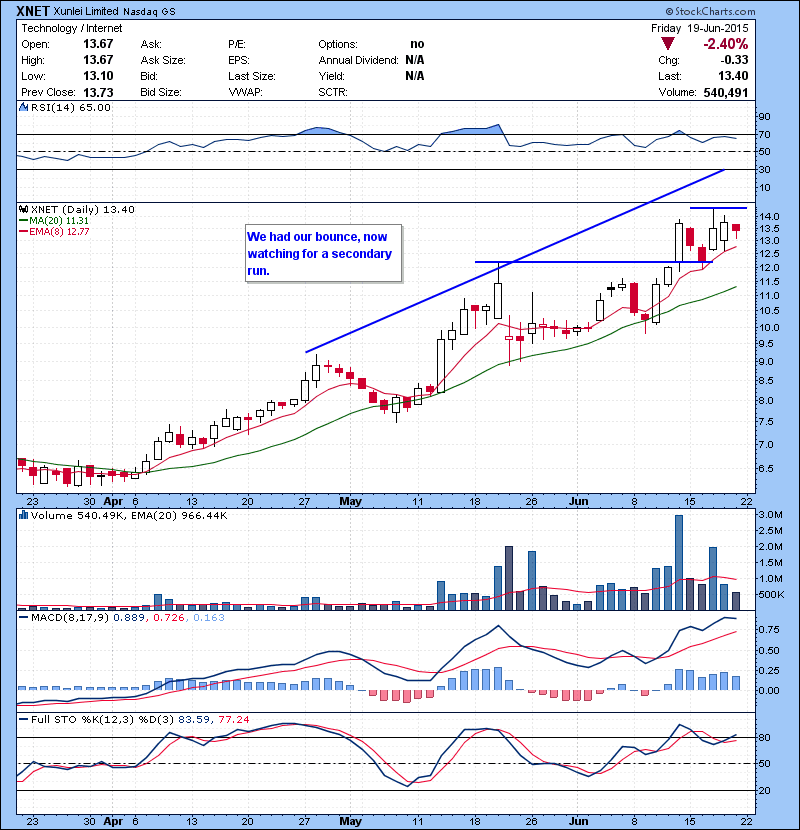Click the May label under the price chart
Viewport: 800px width, 830px height.
(x=350, y=501)
